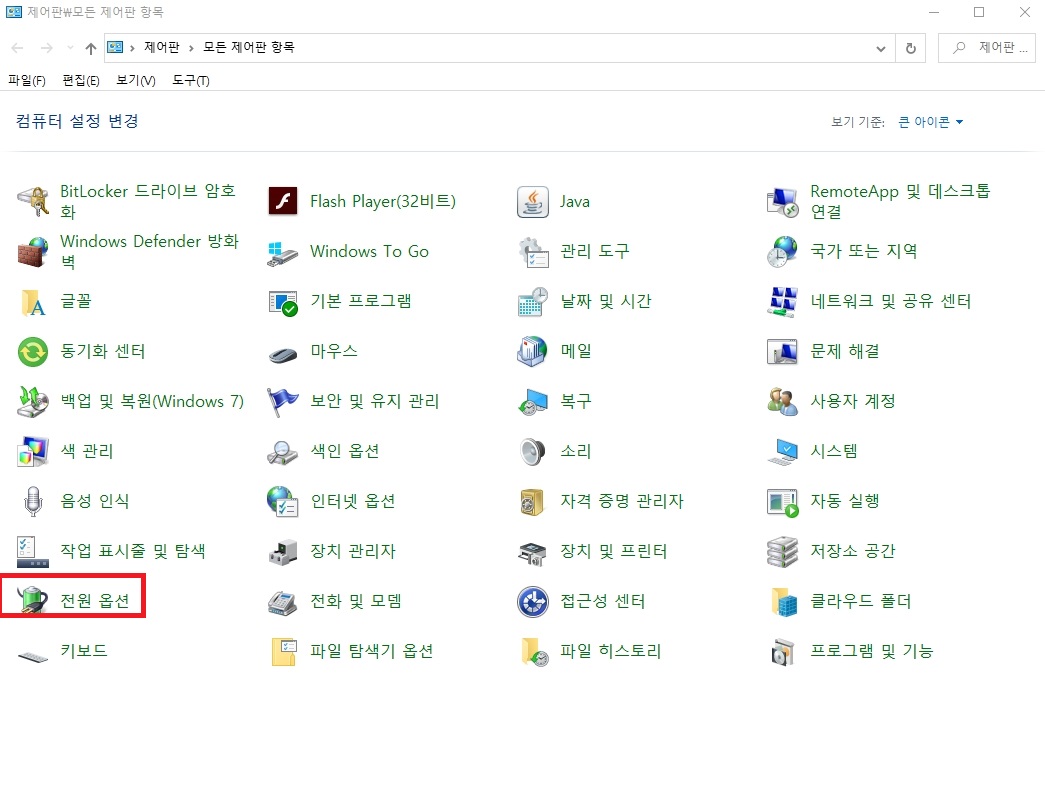Open the 색 관리 icon

click(33, 451)
